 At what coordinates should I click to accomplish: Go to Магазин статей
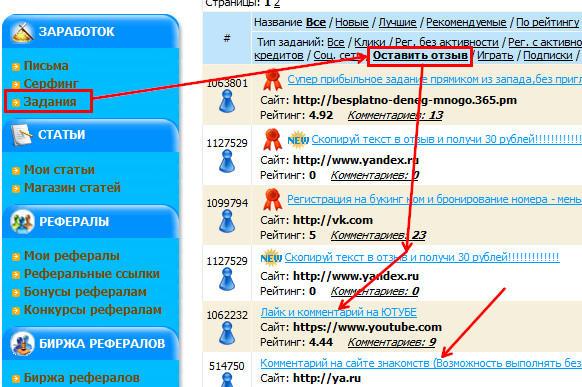72,187
